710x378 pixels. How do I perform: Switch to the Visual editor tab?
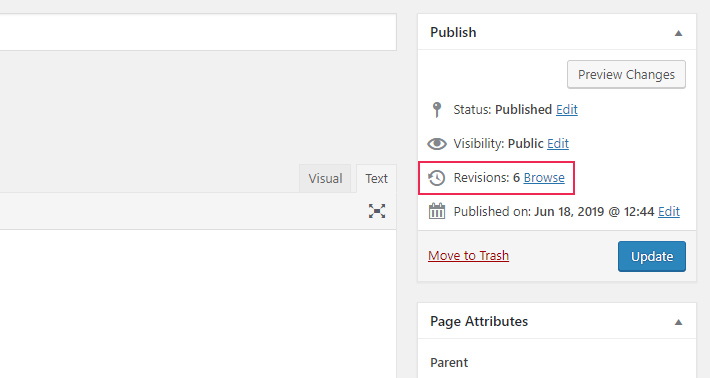tap(325, 178)
